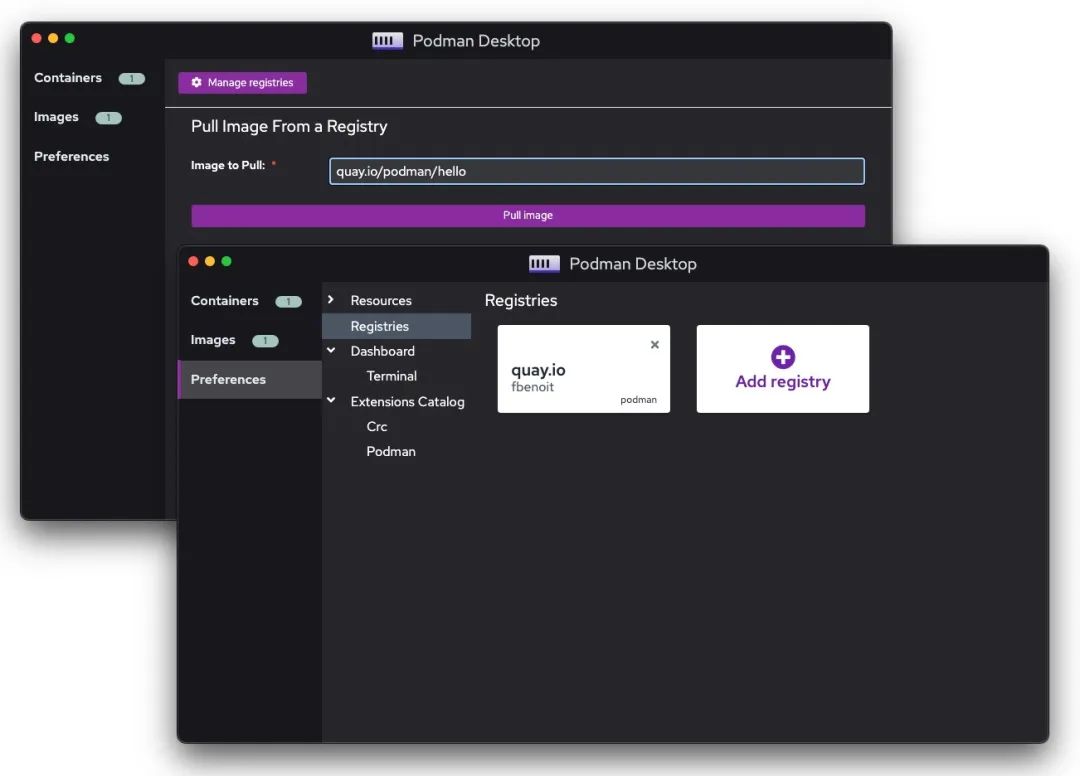Click the quay.io registry card
The image size is (1080, 776).
point(584,369)
